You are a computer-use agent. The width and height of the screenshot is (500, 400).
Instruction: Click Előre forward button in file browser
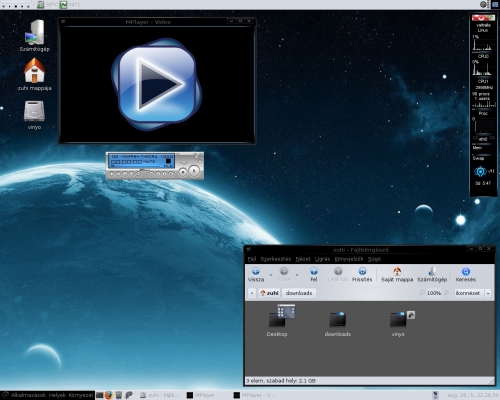(284, 274)
